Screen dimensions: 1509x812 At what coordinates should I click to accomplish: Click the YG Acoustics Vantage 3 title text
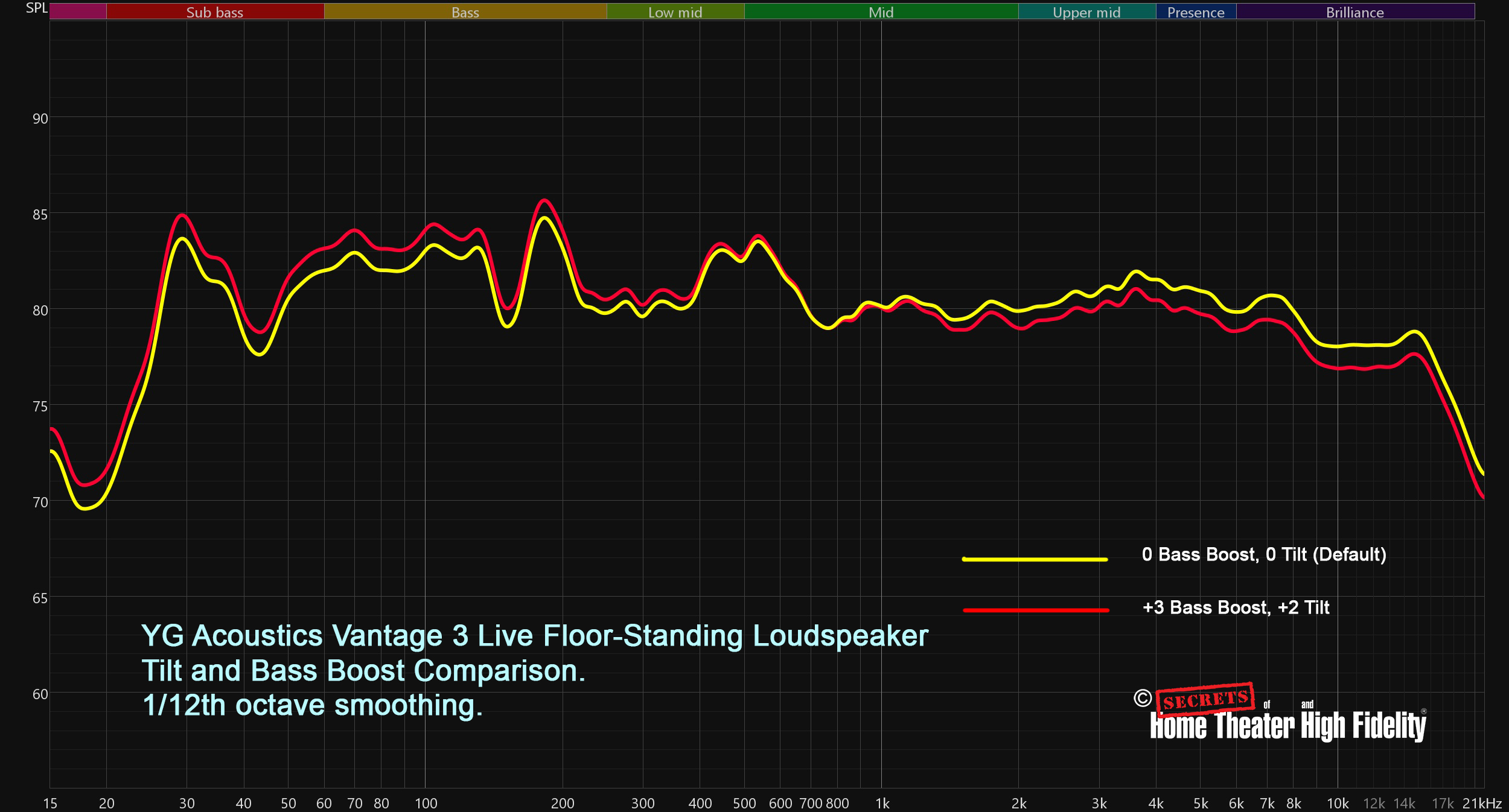click(x=534, y=636)
